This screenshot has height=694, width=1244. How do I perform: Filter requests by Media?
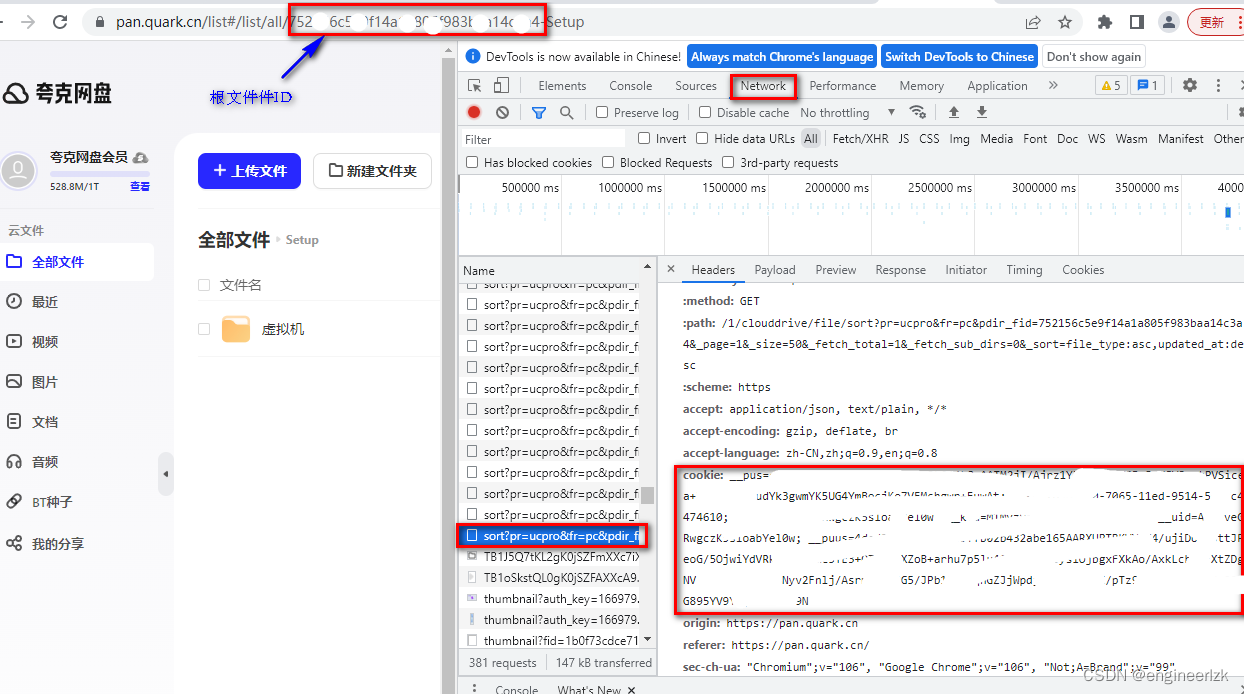[996, 139]
